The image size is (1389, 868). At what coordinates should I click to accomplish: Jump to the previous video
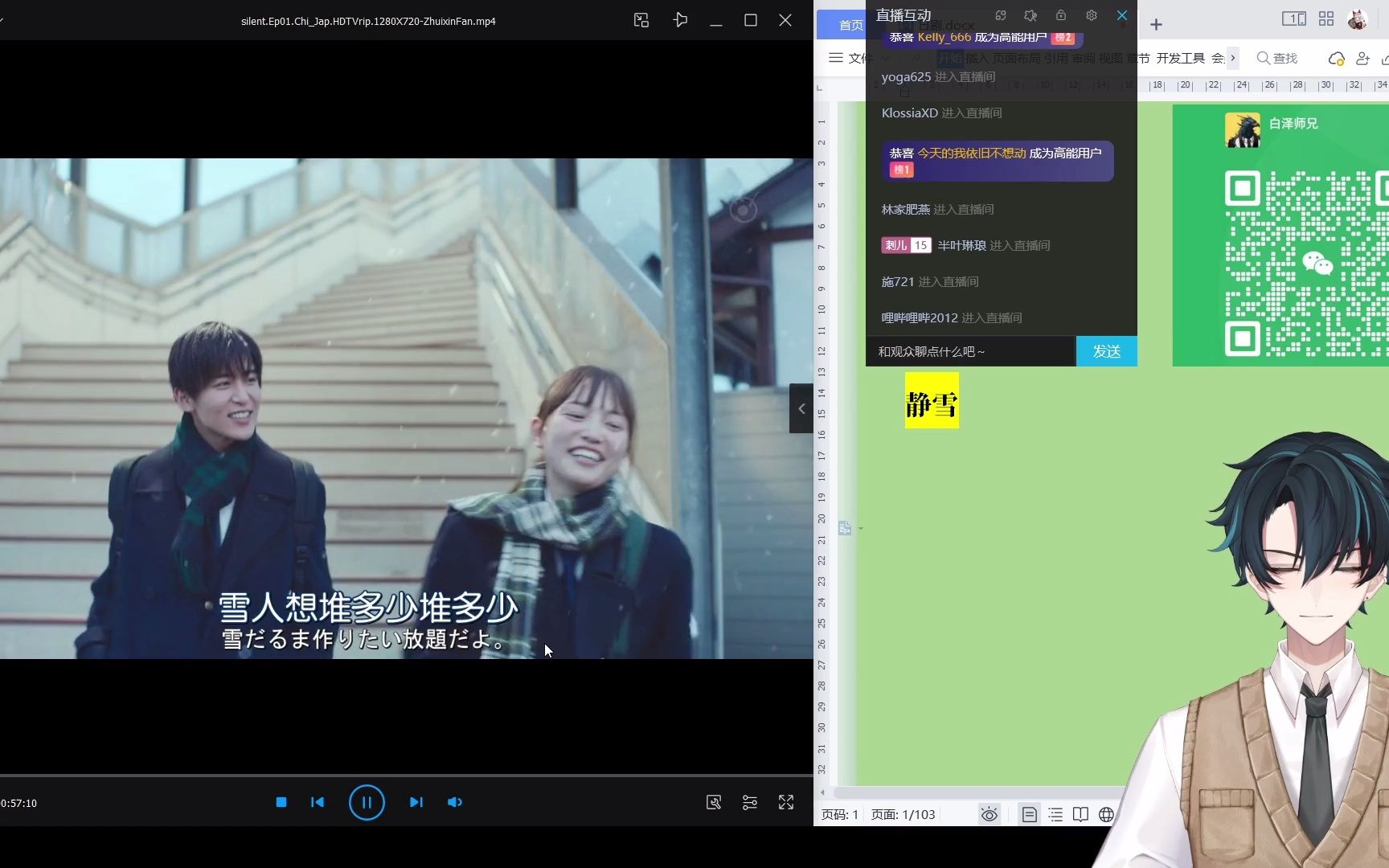318,802
